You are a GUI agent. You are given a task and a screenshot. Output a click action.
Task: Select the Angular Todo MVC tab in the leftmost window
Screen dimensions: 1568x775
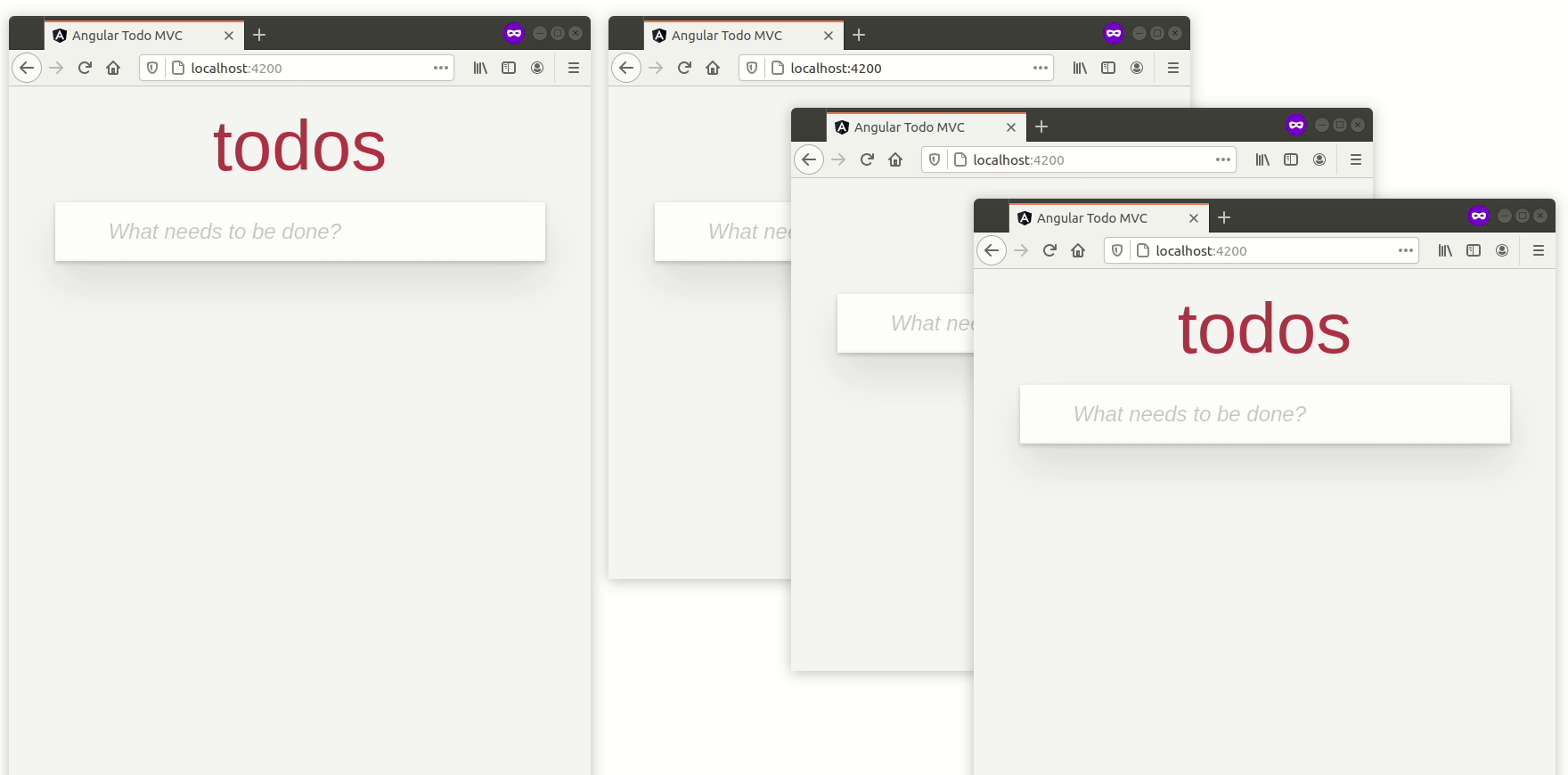(x=127, y=36)
